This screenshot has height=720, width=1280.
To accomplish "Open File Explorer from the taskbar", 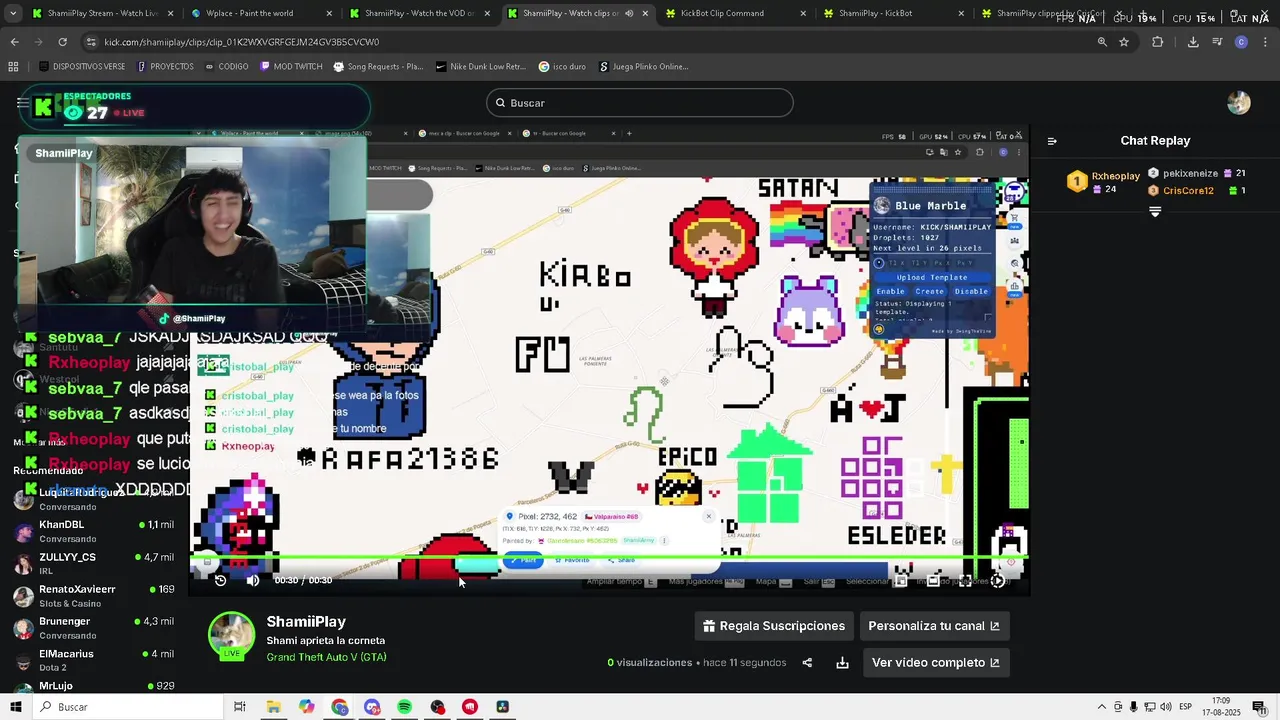I will [x=273, y=707].
